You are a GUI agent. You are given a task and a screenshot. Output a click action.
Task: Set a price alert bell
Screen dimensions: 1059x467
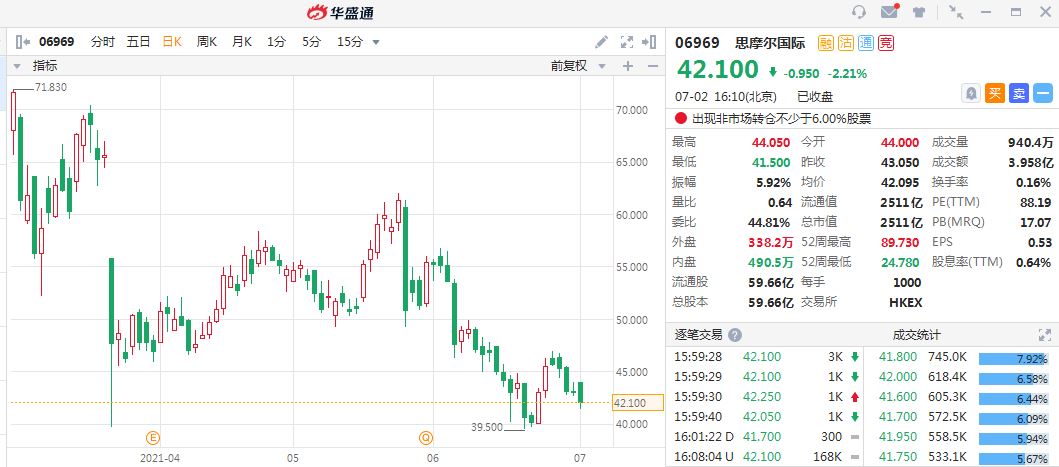pyautogui.click(x=971, y=94)
